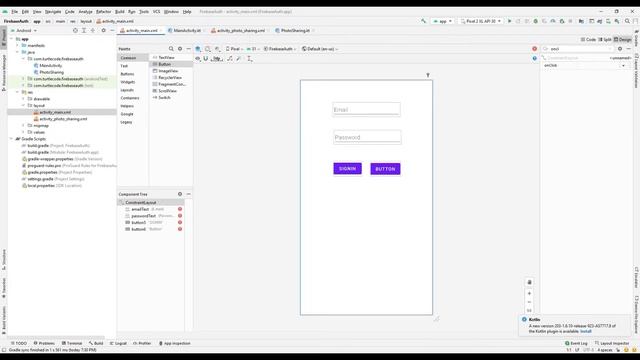
Task: Click button6 error badge in Component Tree
Action: click(x=180, y=229)
